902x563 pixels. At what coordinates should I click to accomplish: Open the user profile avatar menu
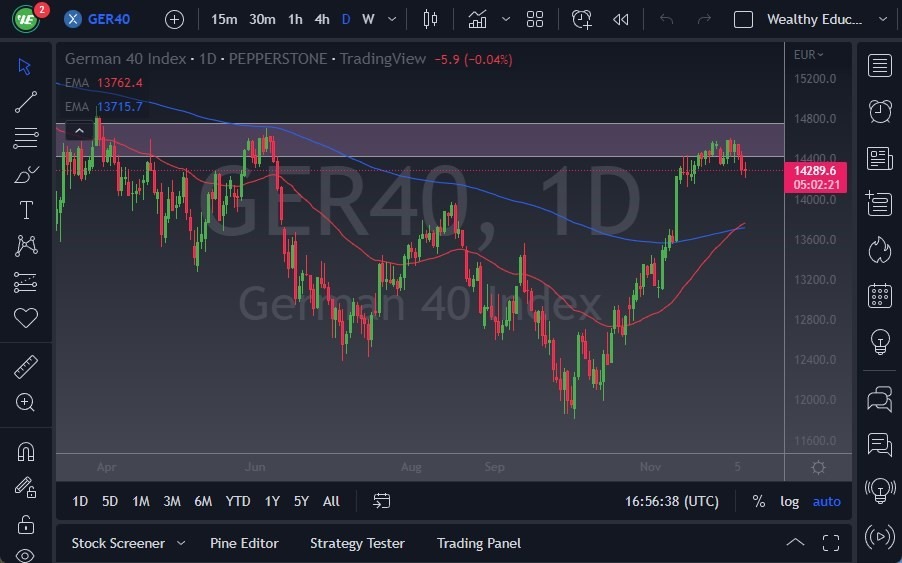coord(27,19)
